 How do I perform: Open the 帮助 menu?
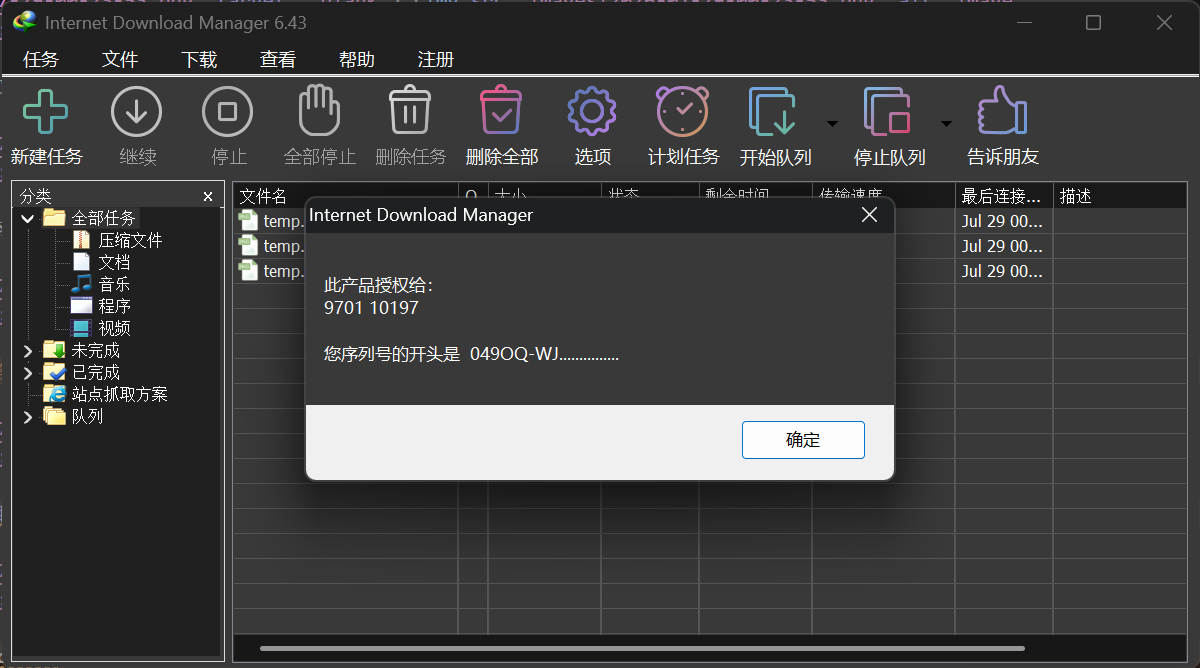[x=357, y=60]
